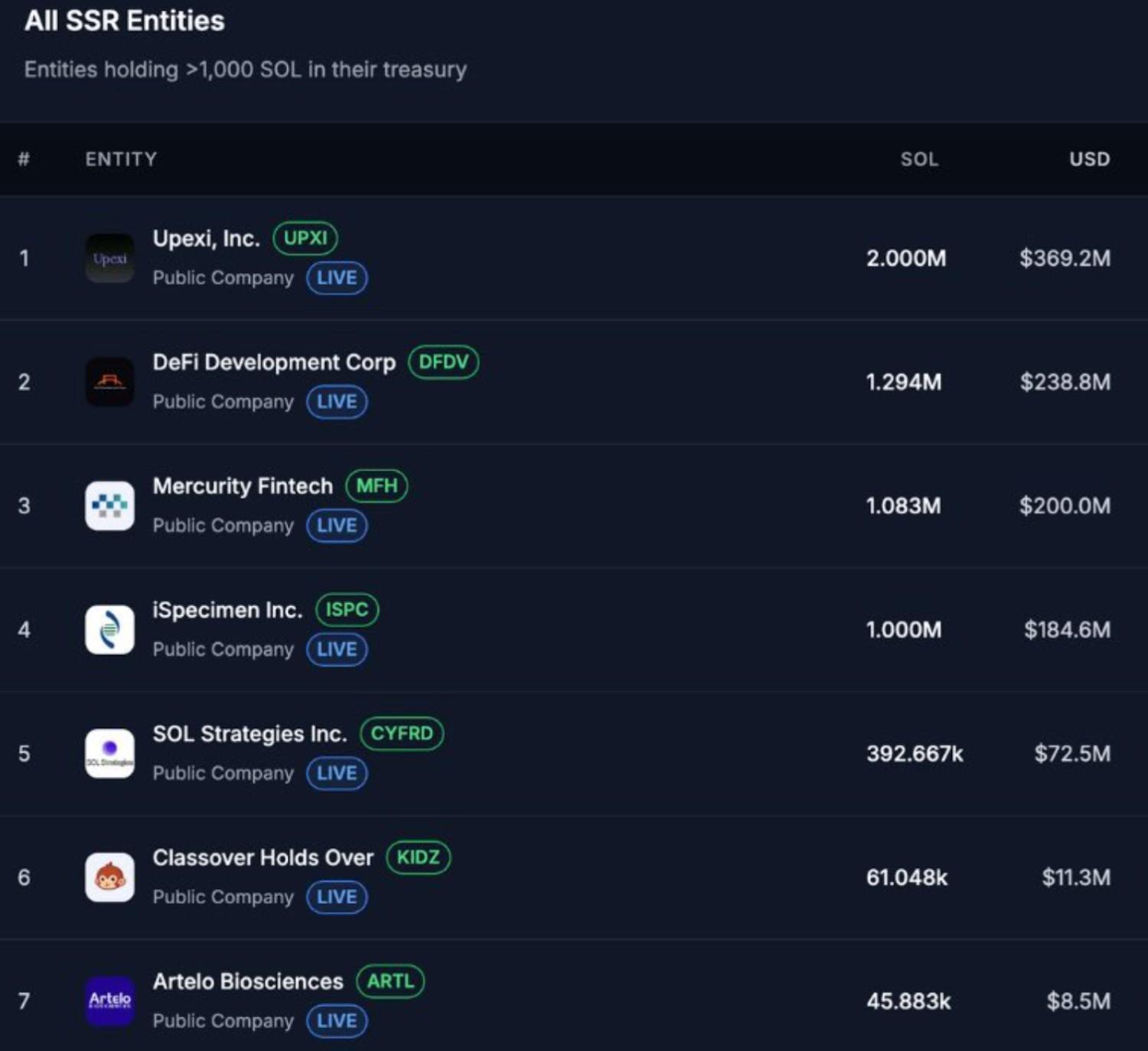Click the Upexi company logo icon
The image size is (1148, 1051).
pyautogui.click(x=109, y=259)
